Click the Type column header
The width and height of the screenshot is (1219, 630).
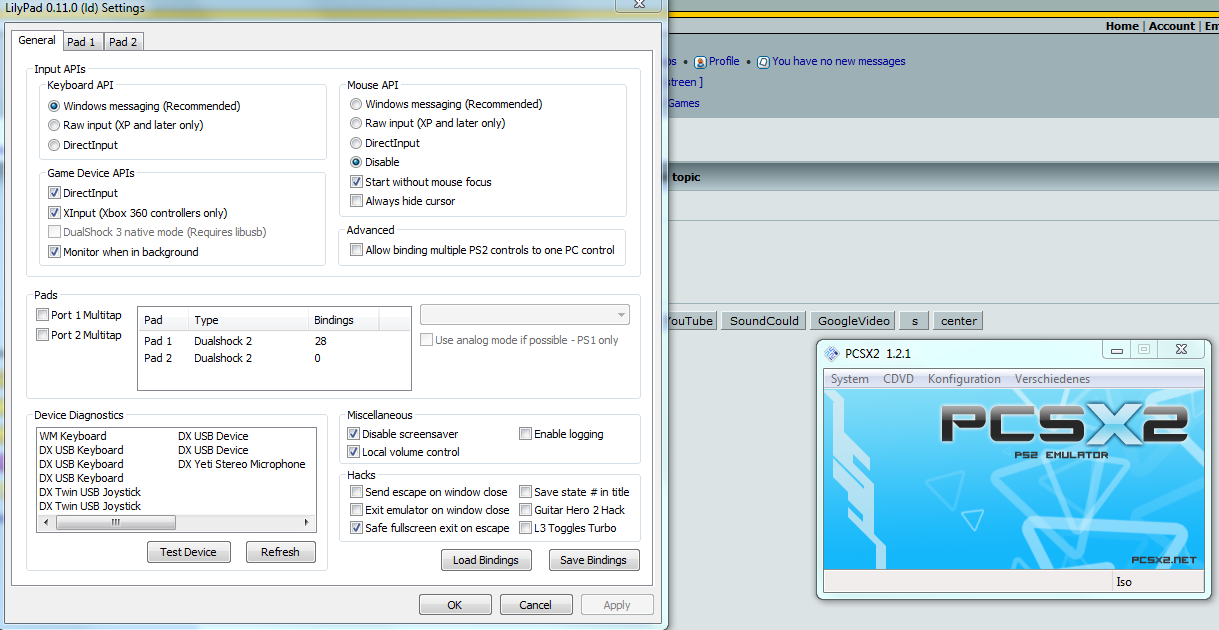[x=248, y=320]
